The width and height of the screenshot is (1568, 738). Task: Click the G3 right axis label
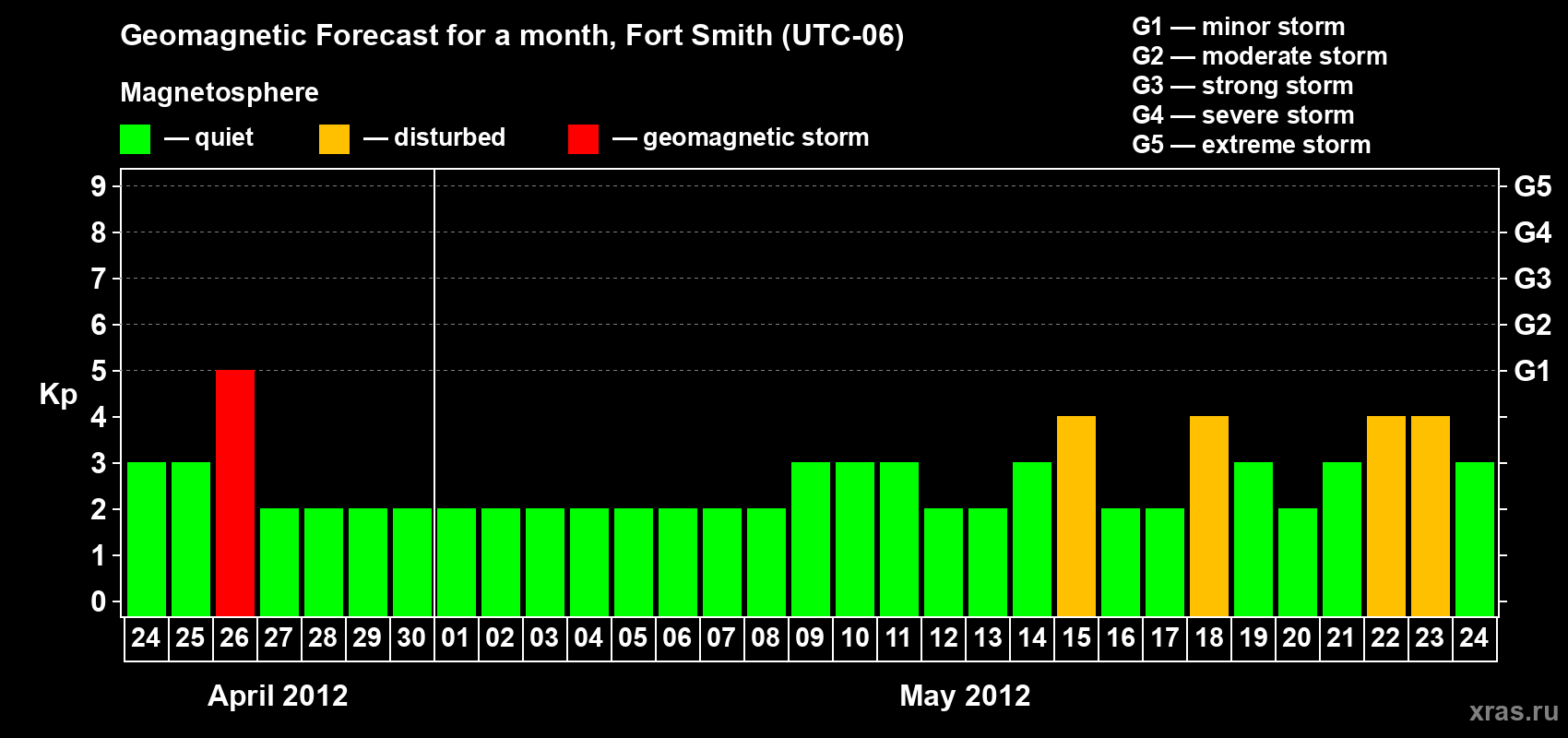point(1533,279)
